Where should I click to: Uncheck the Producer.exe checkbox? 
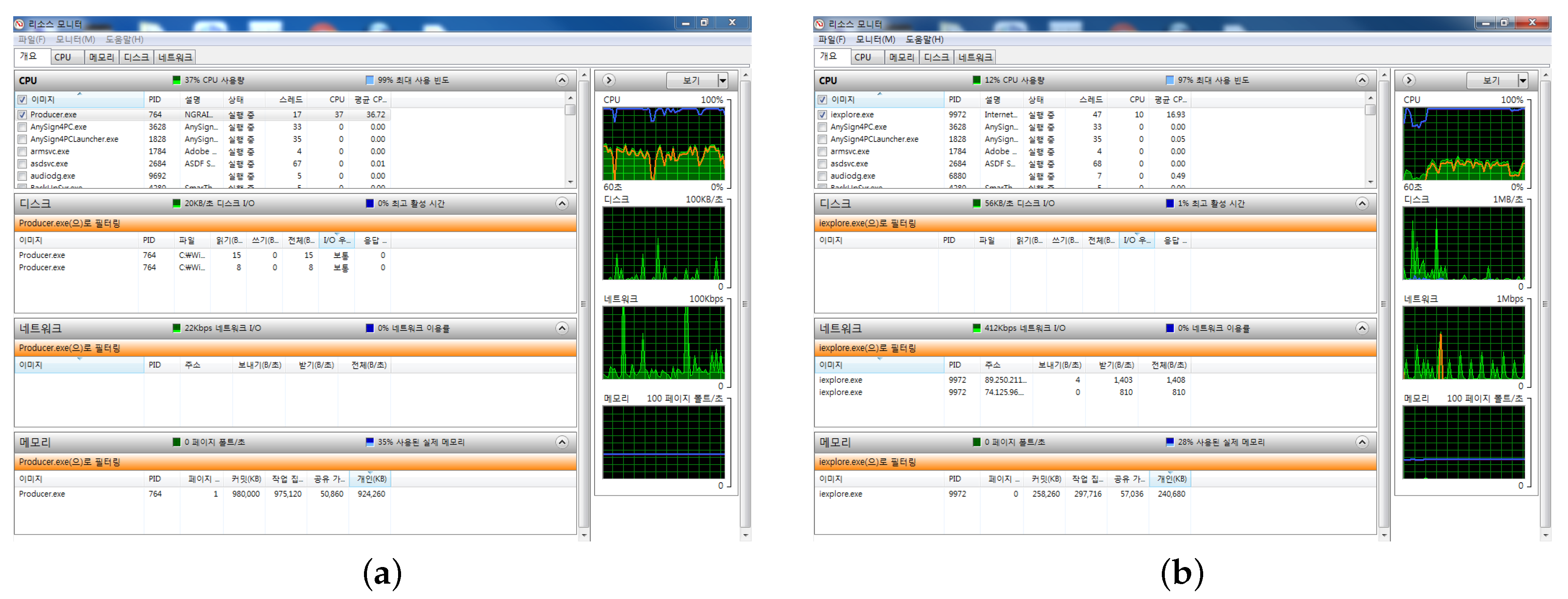click(23, 115)
